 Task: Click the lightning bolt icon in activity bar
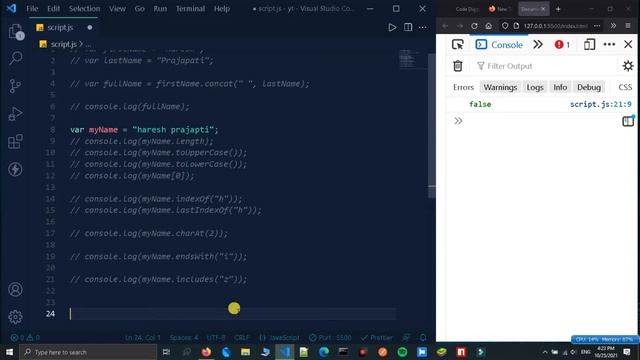16,169
